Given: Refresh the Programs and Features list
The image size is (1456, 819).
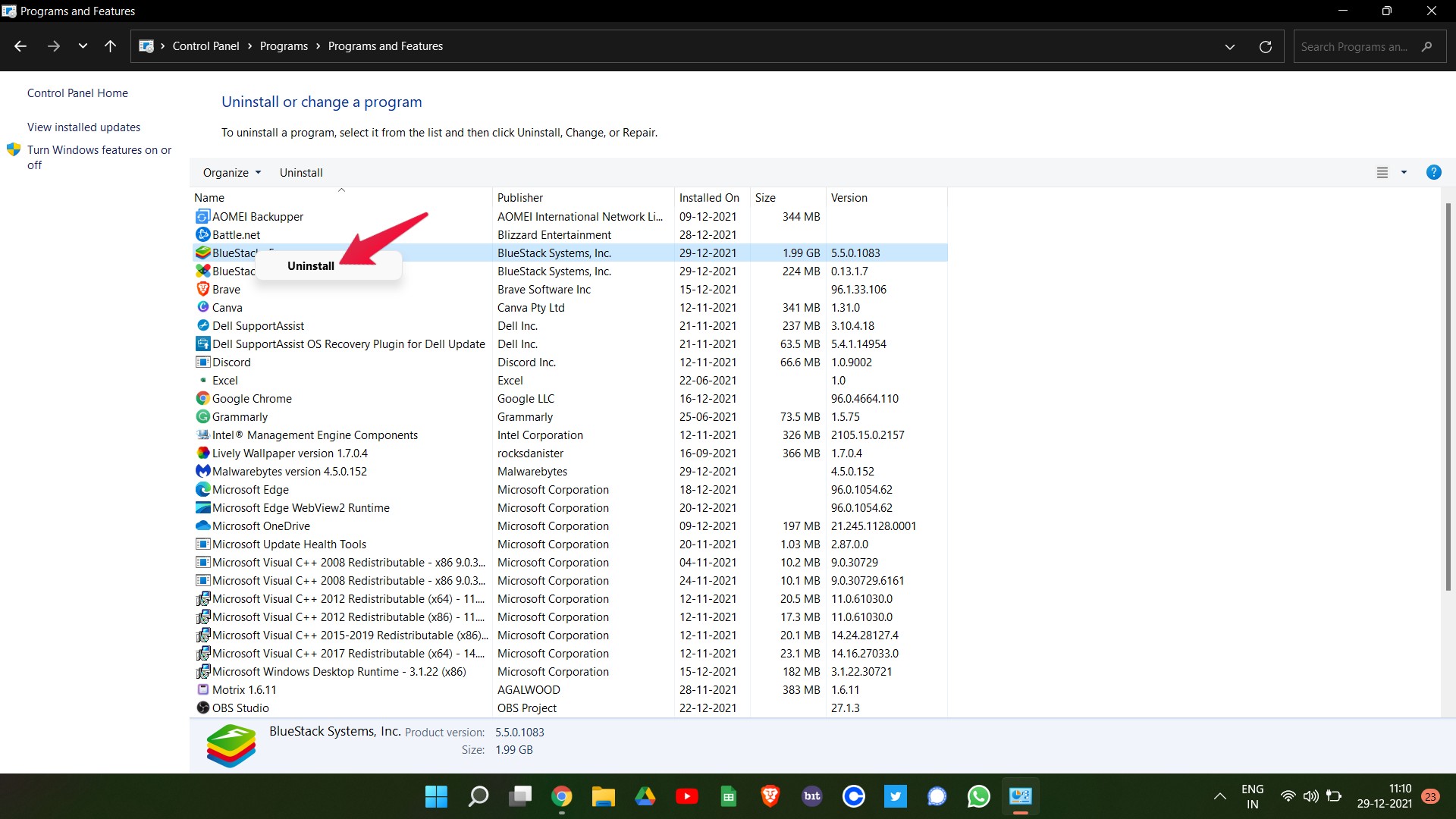Looking at the screenshot, I should coord(1266,47).
